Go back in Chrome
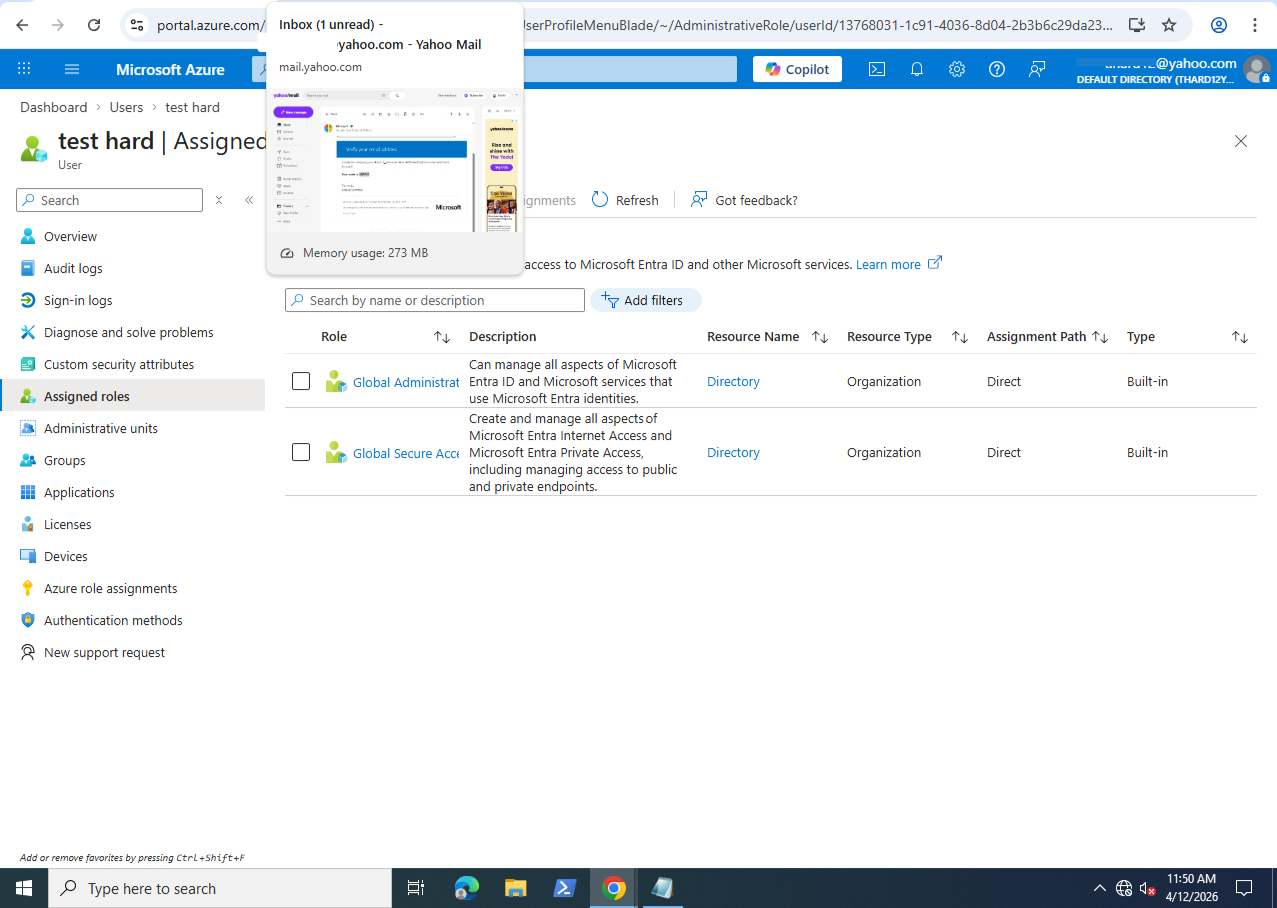1277x908 pixels. point(23,25)
